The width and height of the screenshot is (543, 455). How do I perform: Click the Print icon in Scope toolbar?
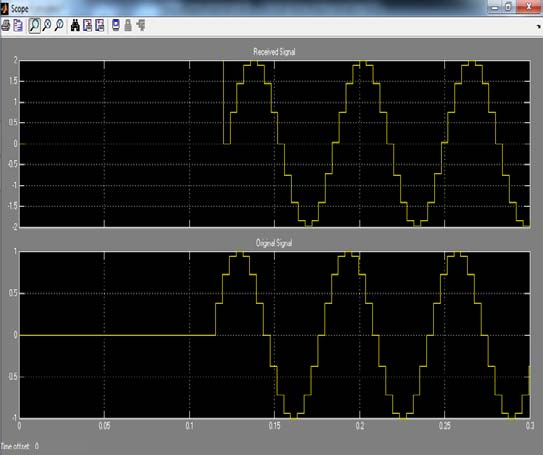(6, 25)
